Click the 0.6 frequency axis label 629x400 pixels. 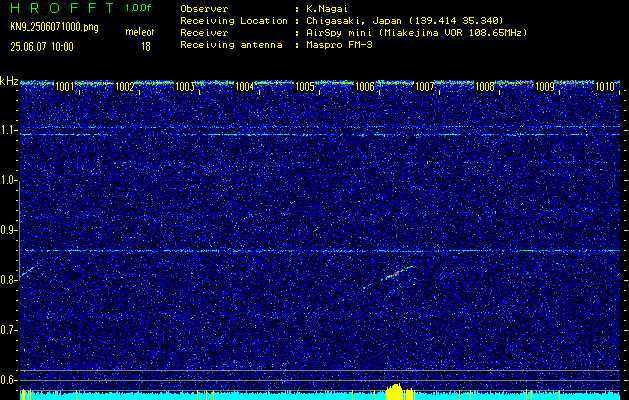pyautogui.click(x=8, y=380)
